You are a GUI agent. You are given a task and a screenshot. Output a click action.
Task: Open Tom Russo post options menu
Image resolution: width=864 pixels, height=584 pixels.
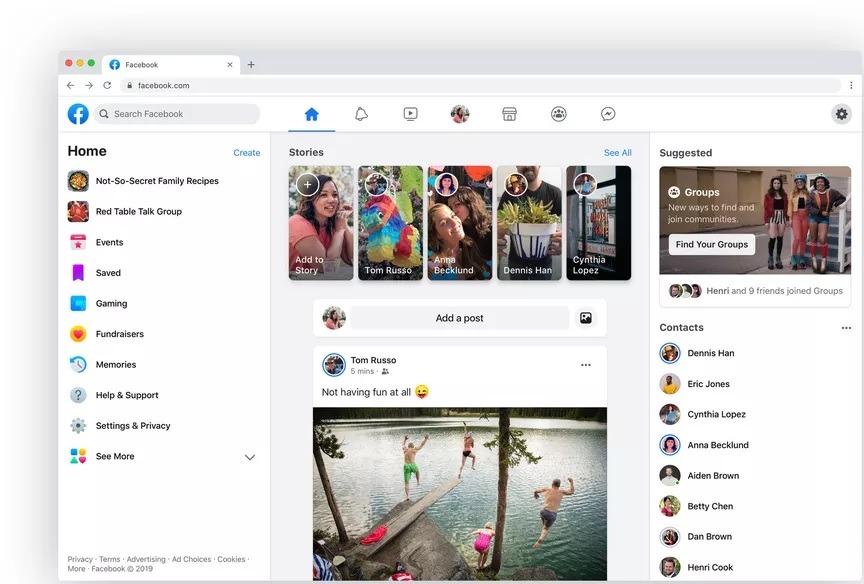coord(586,365)
